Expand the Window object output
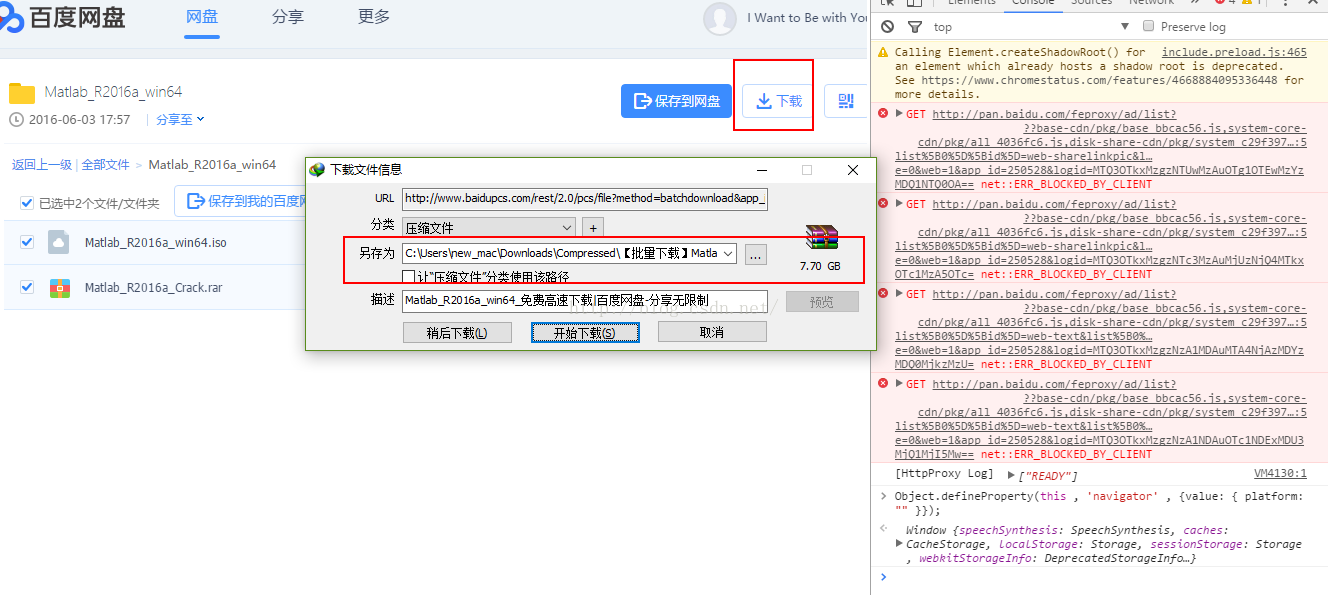1328x595 pixels. [899, 543]
